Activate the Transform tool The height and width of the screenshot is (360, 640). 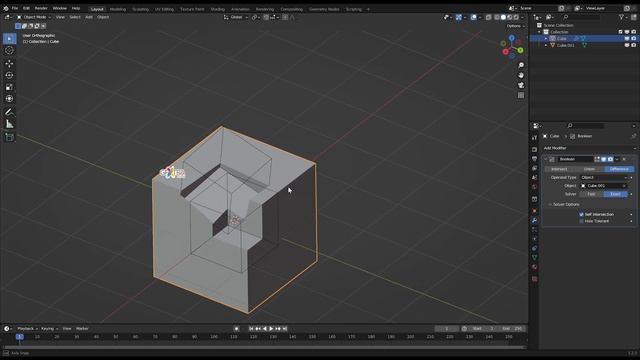(x=9, y=99)
